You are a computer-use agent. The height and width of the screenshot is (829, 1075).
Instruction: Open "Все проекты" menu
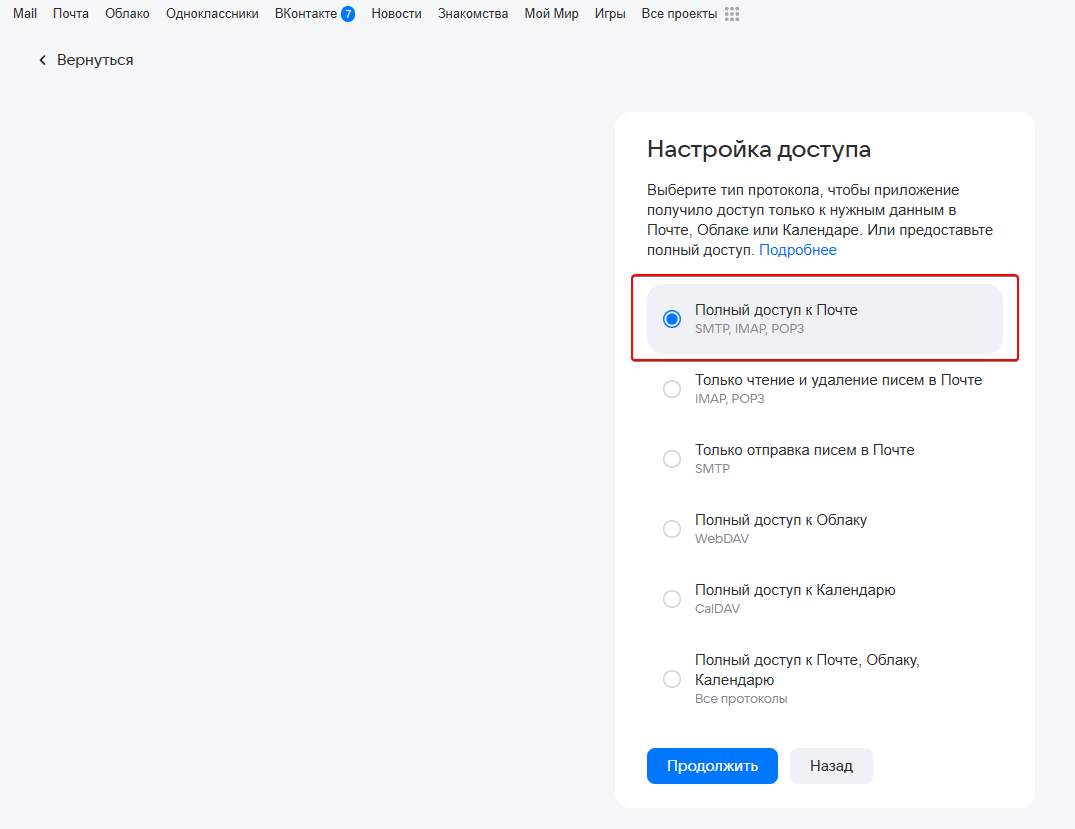point(679,14)
